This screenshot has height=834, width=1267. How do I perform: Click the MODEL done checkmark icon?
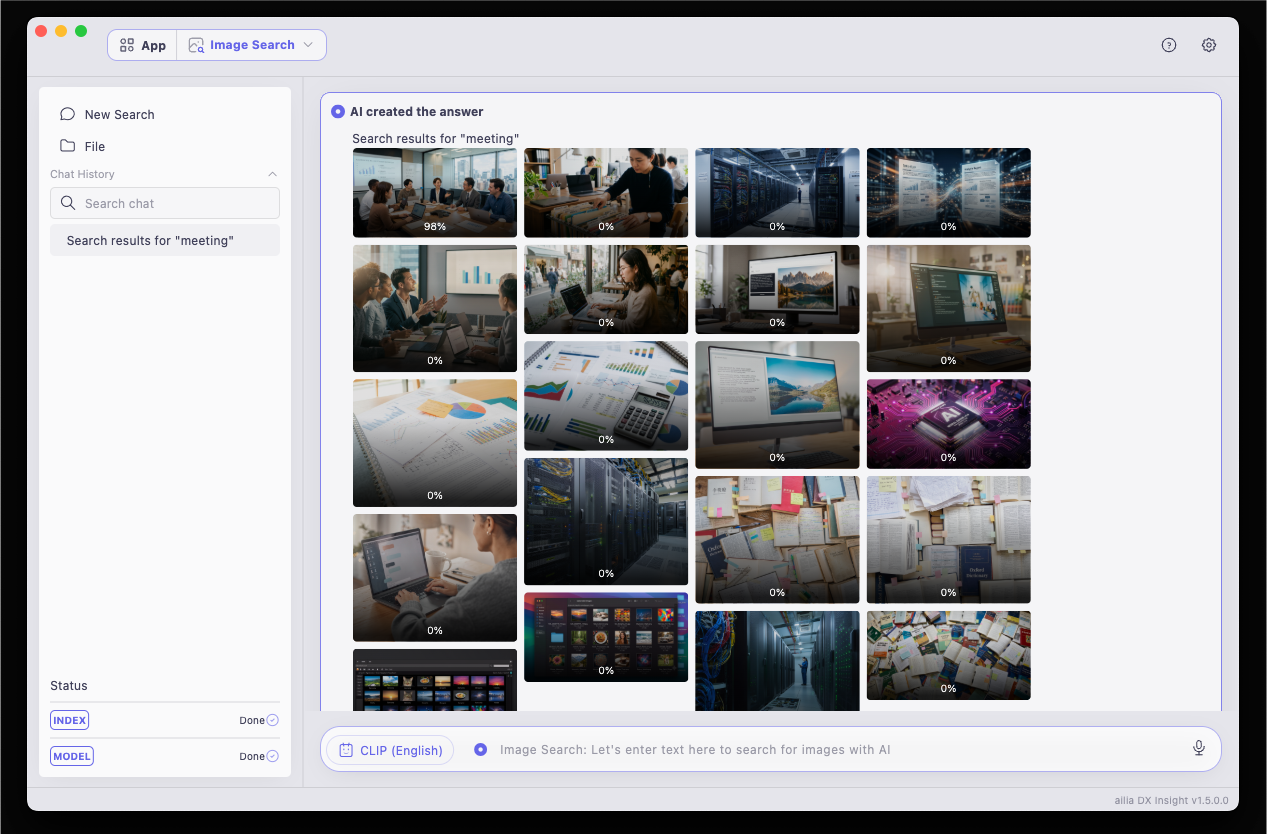point(273,756)
